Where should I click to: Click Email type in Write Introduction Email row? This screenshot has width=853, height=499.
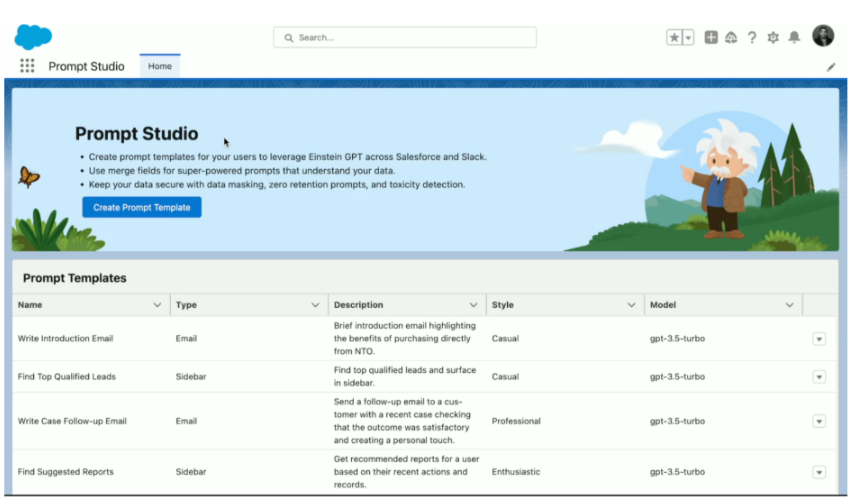pyautogui.click(x=186, y=338)
